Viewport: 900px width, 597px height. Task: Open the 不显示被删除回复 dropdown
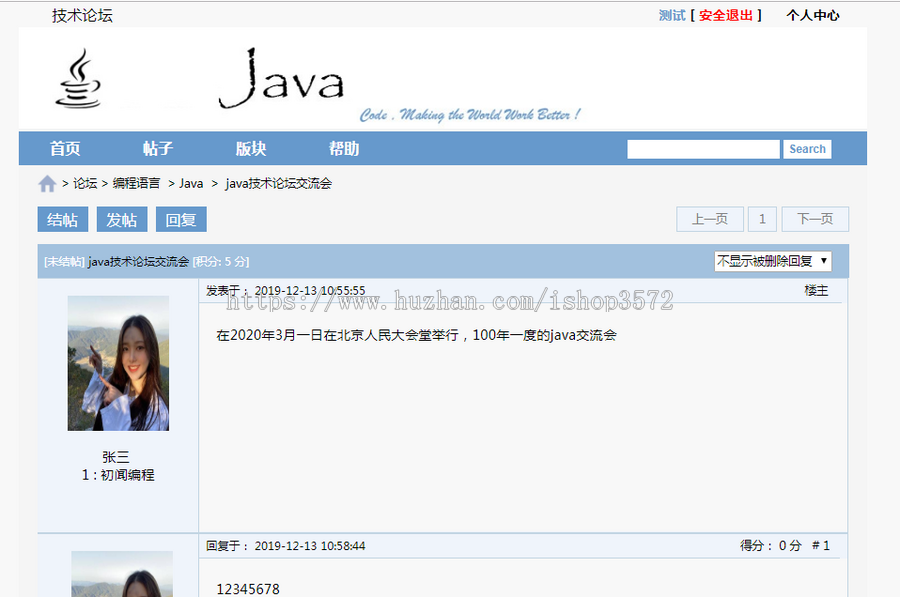point(773,261)
